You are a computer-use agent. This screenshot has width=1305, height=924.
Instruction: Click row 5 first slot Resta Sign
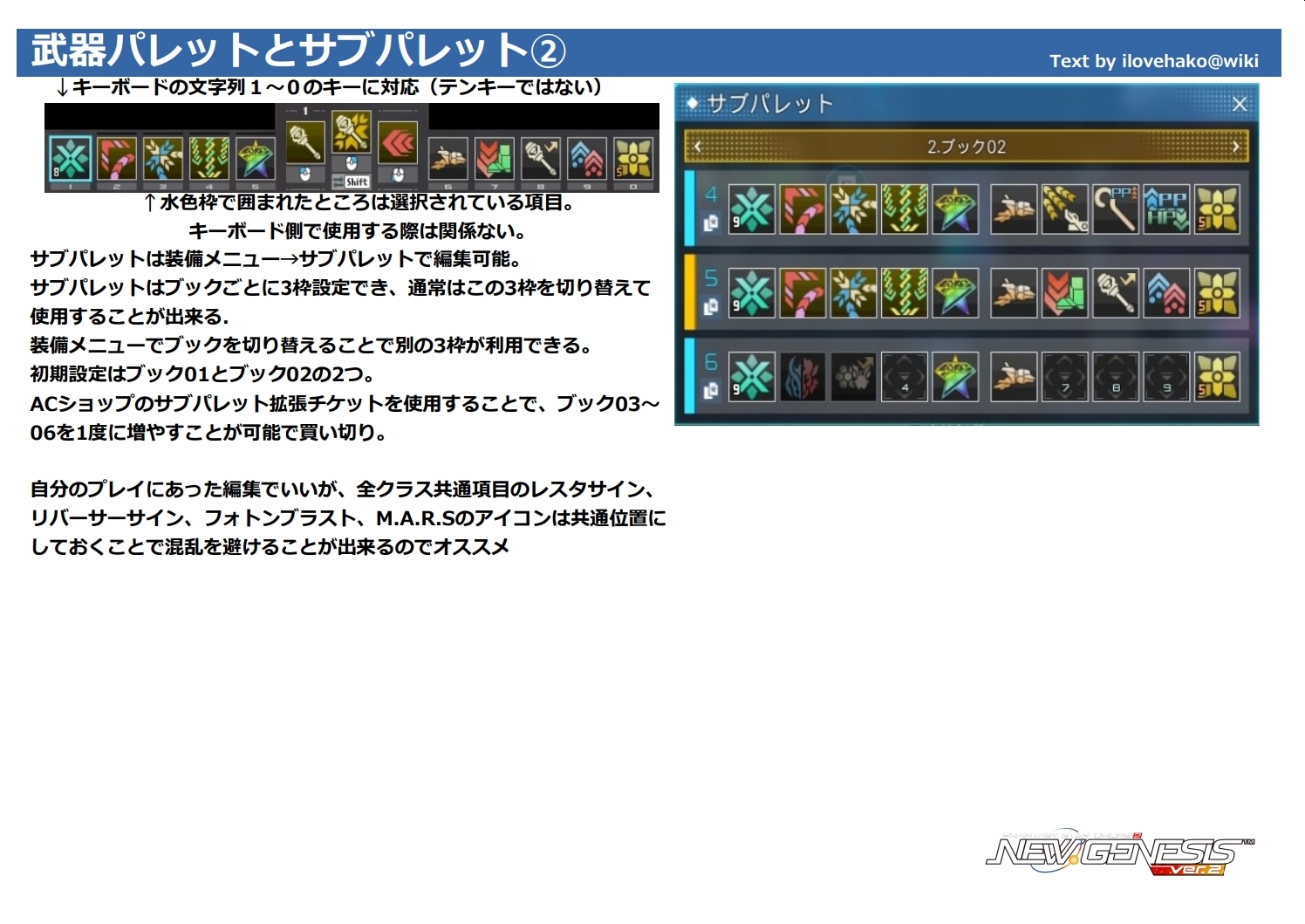point(752,293)
